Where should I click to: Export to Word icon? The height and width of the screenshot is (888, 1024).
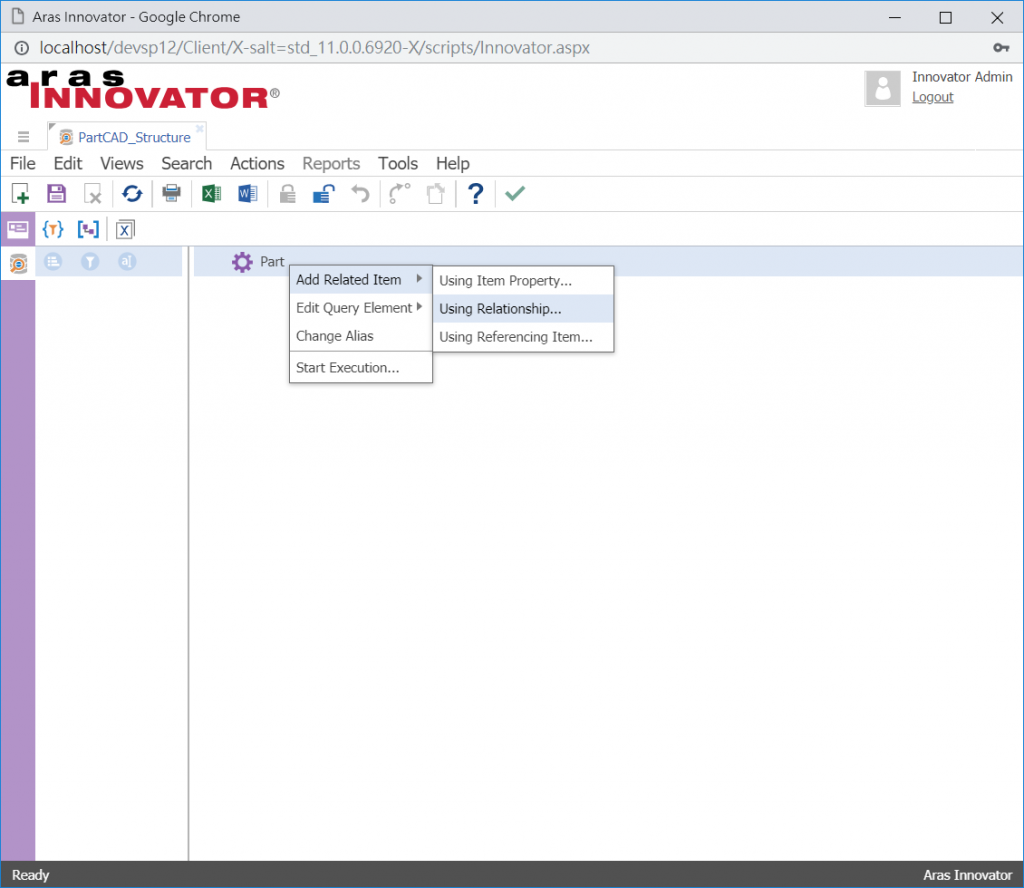248,193
